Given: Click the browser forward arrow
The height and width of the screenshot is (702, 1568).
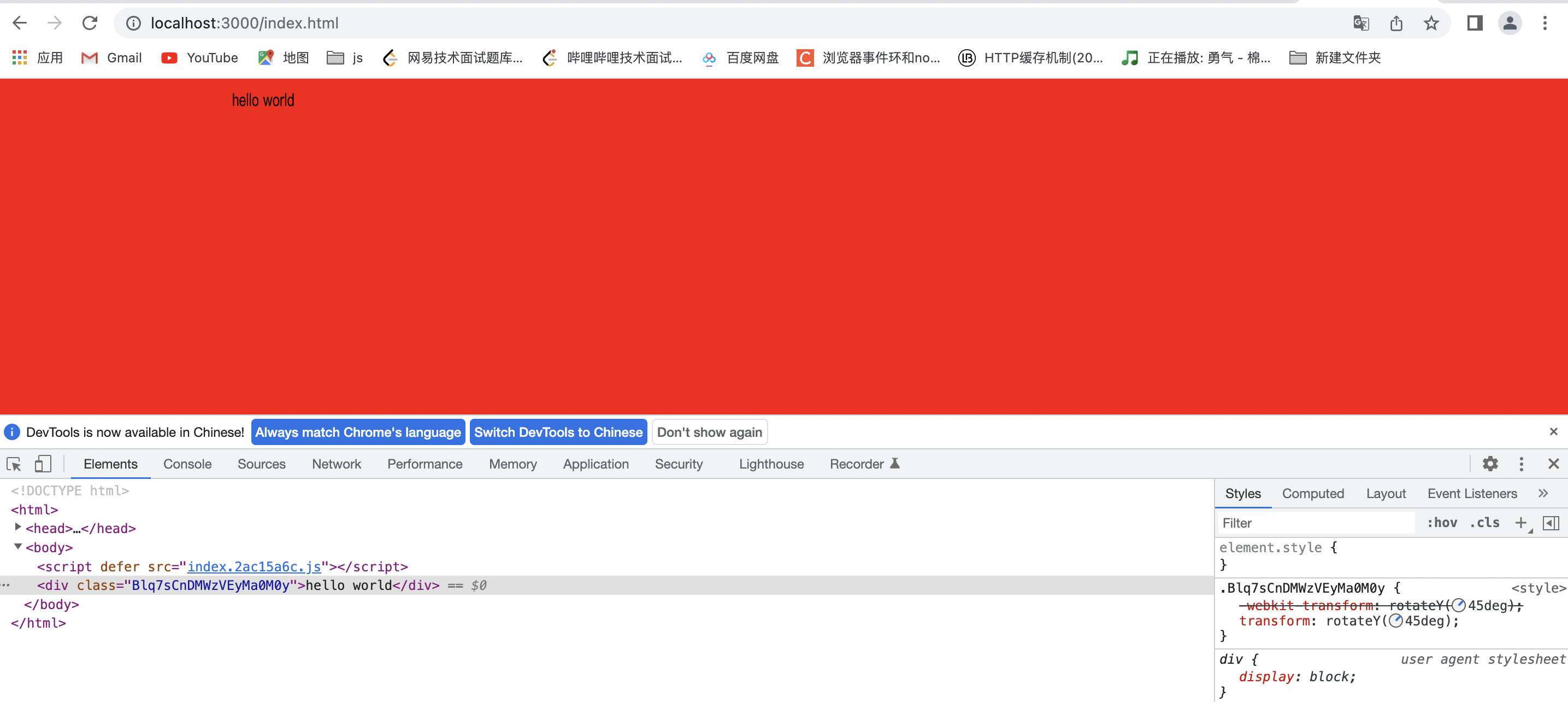Looking at the screenshot, I should pyautogui.click(x=55, y=23).
